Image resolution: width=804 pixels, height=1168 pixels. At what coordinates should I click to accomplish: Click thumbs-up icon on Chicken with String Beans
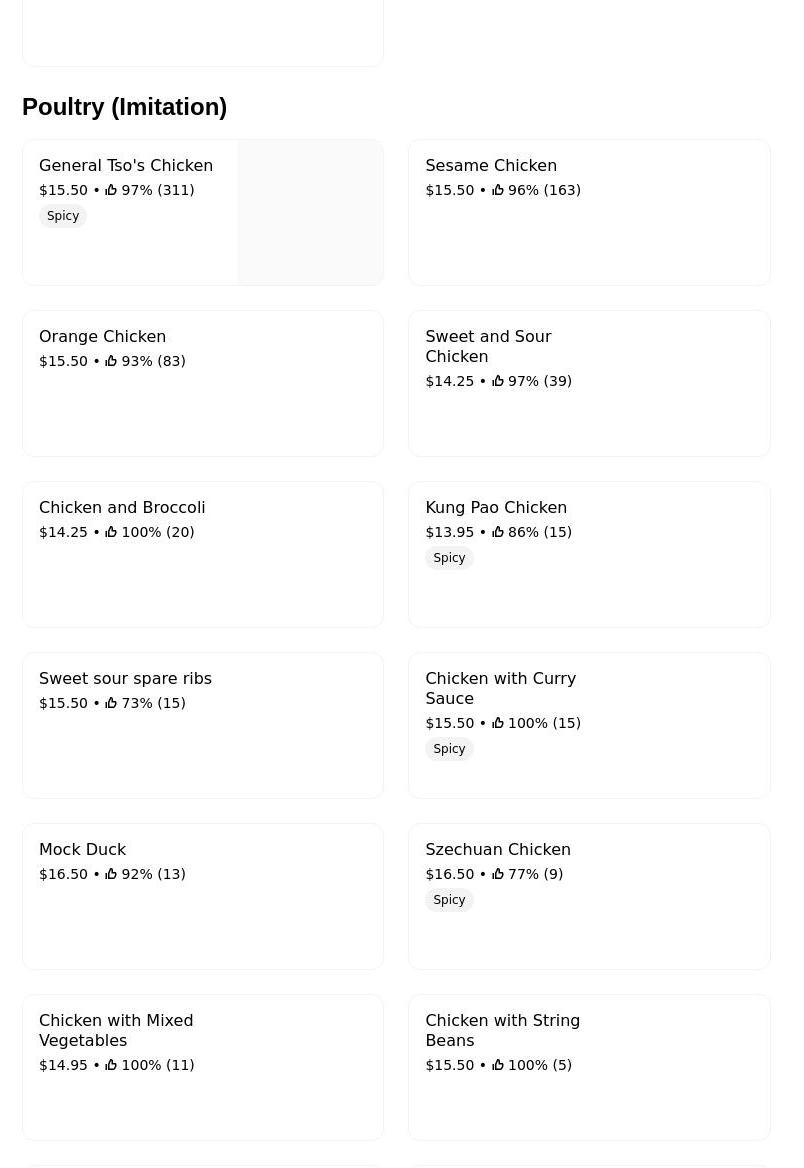click(x=498, y=1065)
